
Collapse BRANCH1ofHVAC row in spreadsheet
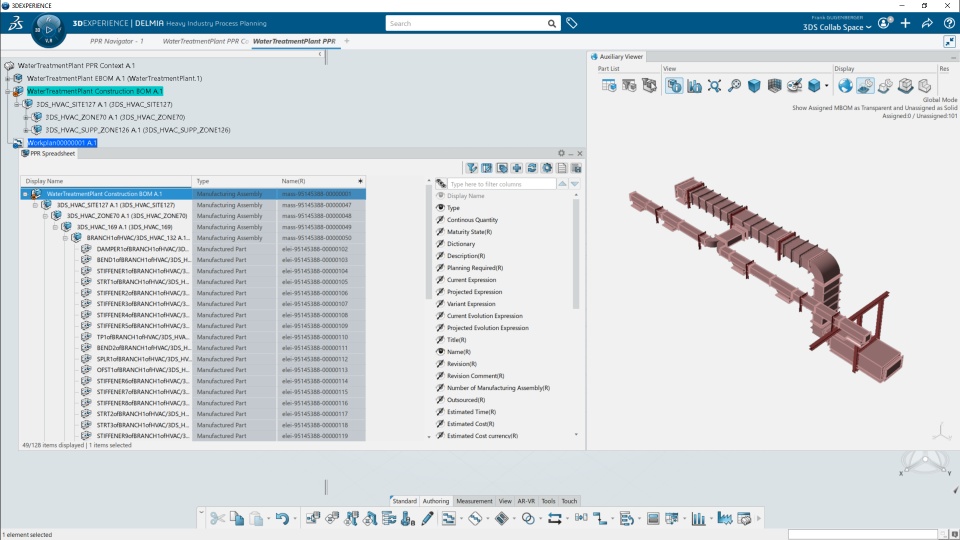coord(65,238)
